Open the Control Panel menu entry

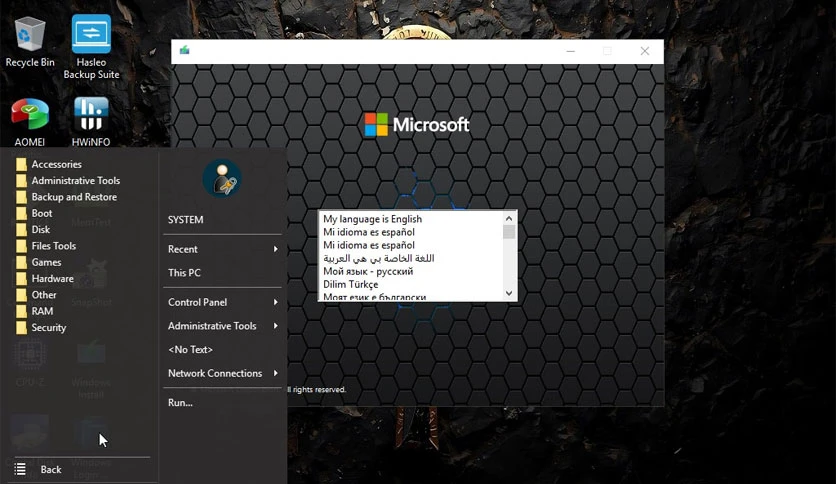pos(222,302)
